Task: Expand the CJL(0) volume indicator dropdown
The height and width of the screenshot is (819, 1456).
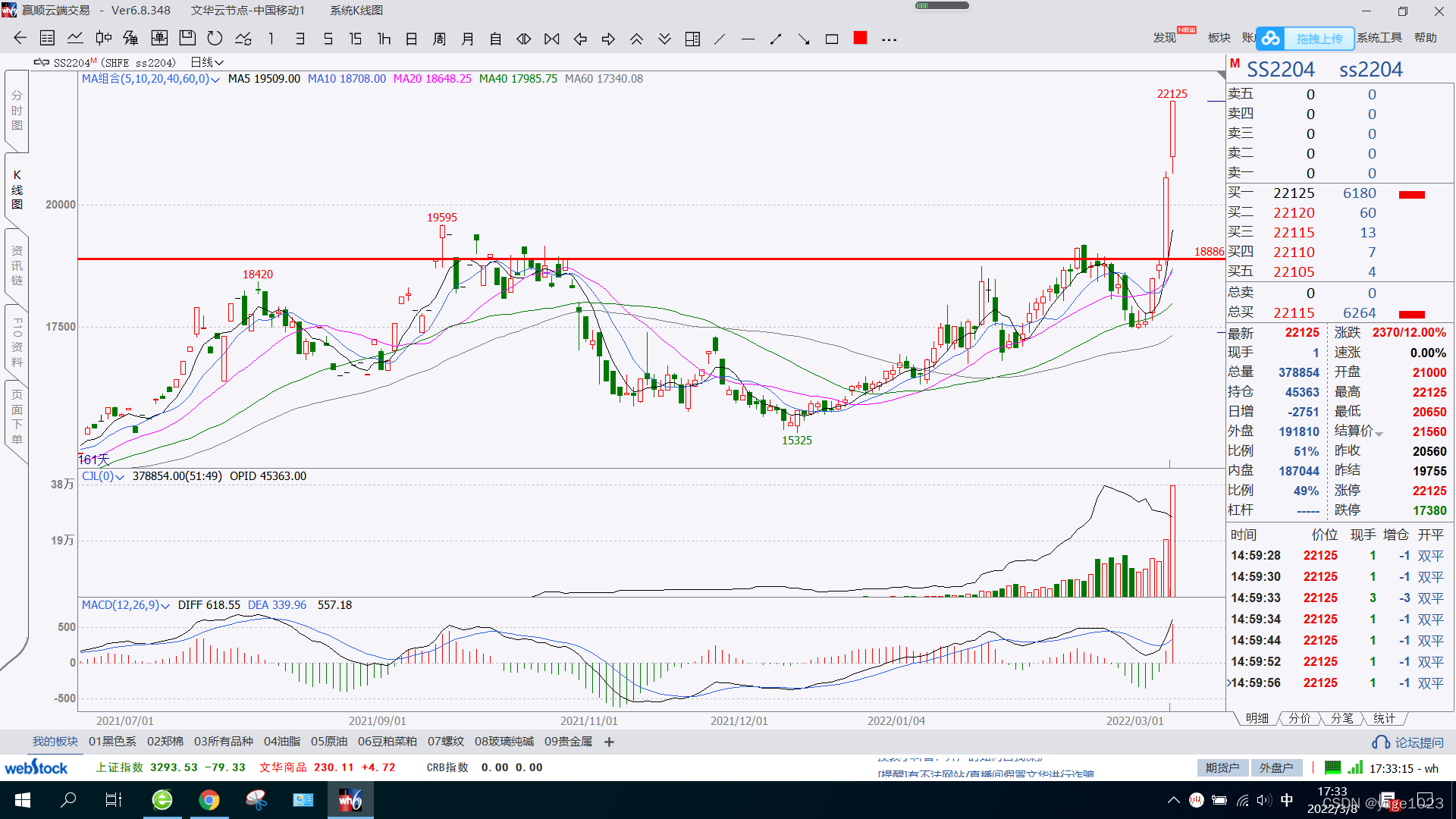Action: [x=120, y=477]
